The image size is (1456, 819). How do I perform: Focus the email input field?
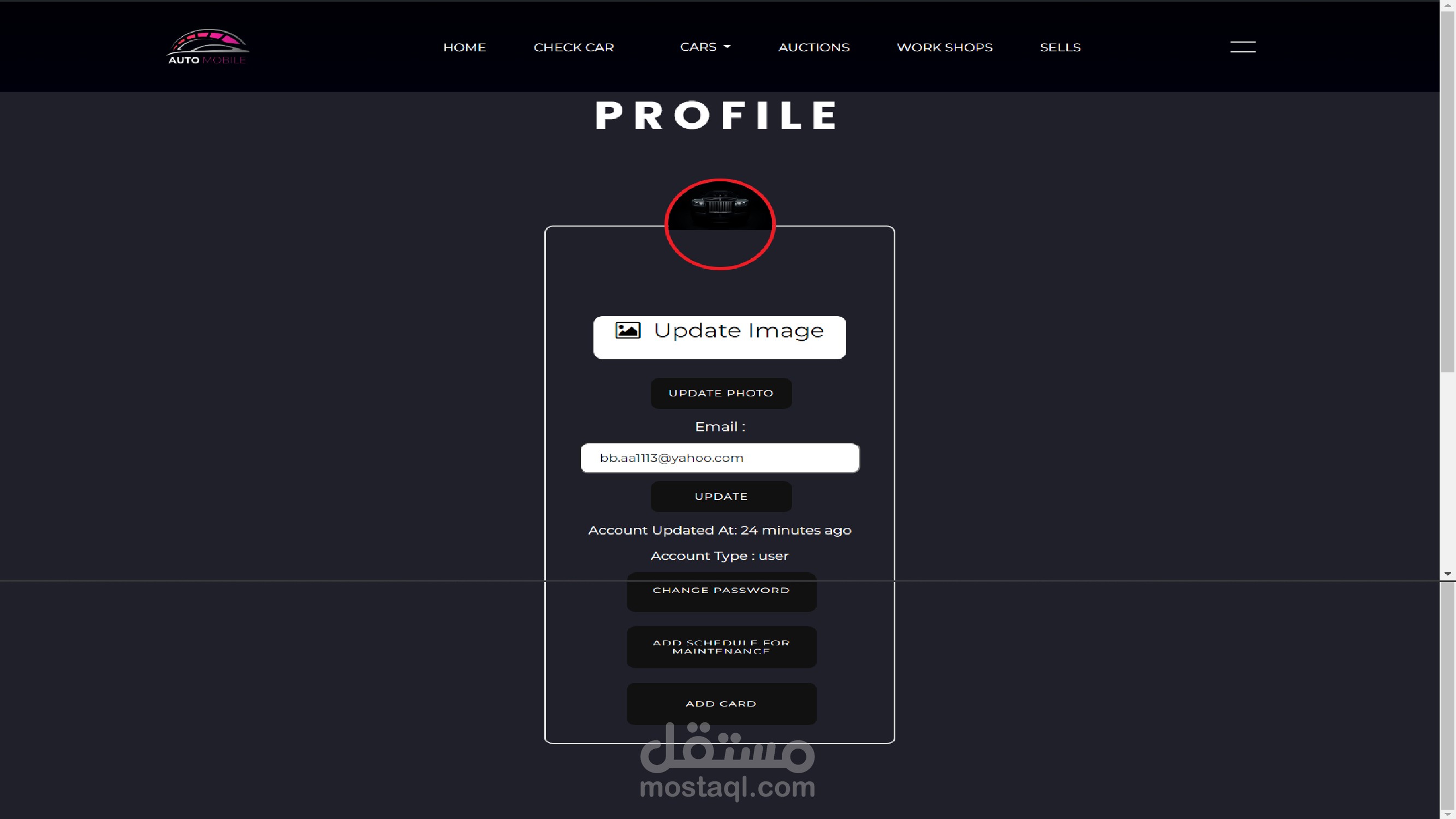pos(720,458)
